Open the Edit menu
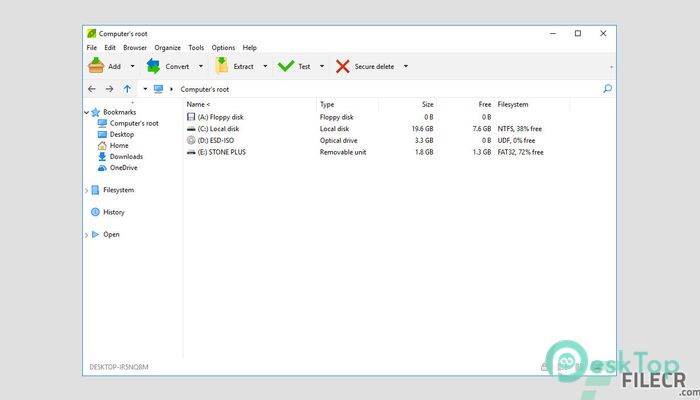The height and width of the screenshot is (400, 700). click(110, 47)
